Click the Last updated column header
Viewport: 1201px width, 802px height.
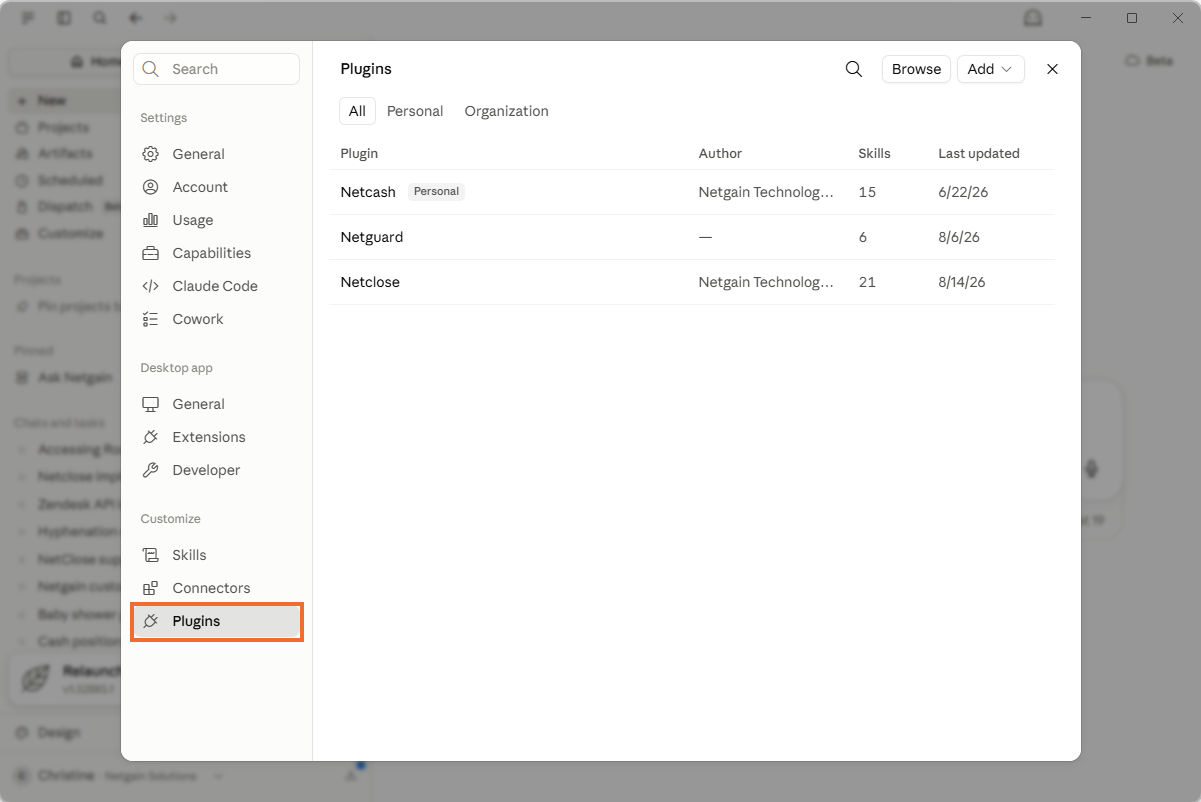tap(979, 153)
